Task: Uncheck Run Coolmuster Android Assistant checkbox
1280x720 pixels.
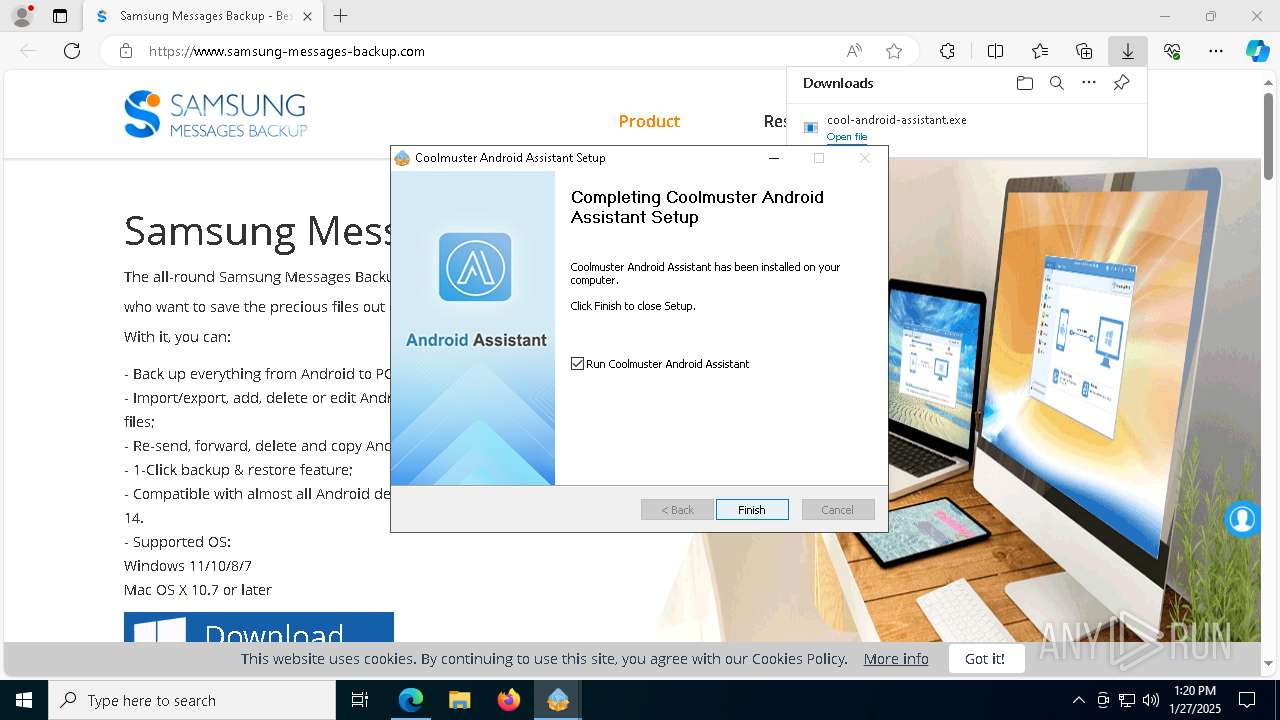Action: coord(577,364)
